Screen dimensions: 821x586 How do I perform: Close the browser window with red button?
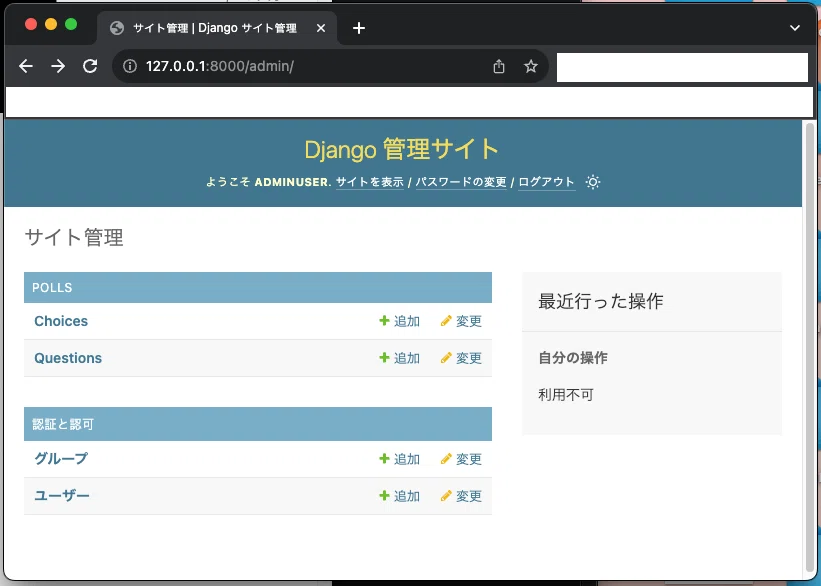(31, 24)
